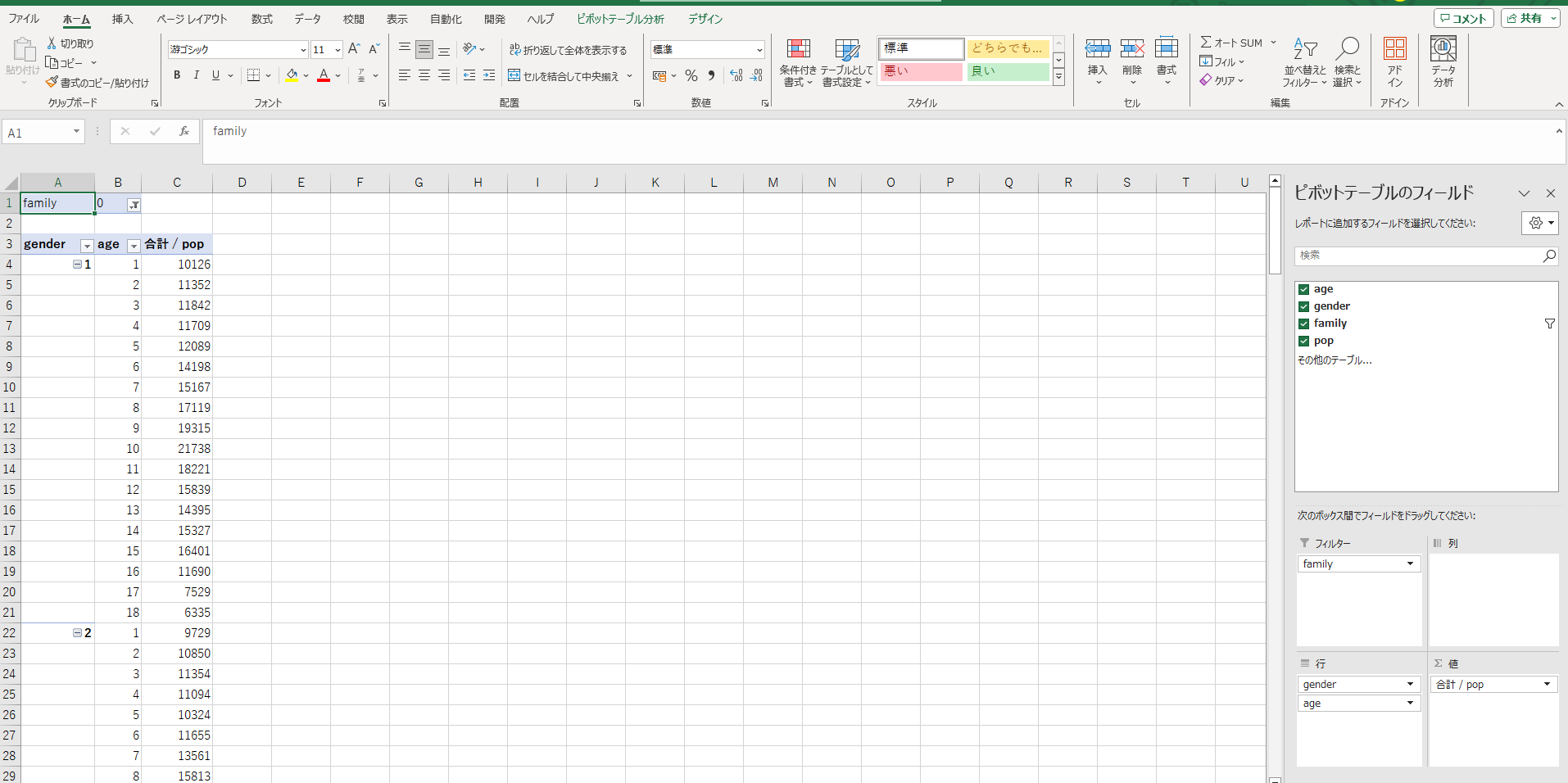
Task: Uncheck the gender field checkbox
Action: point(1303,306)
